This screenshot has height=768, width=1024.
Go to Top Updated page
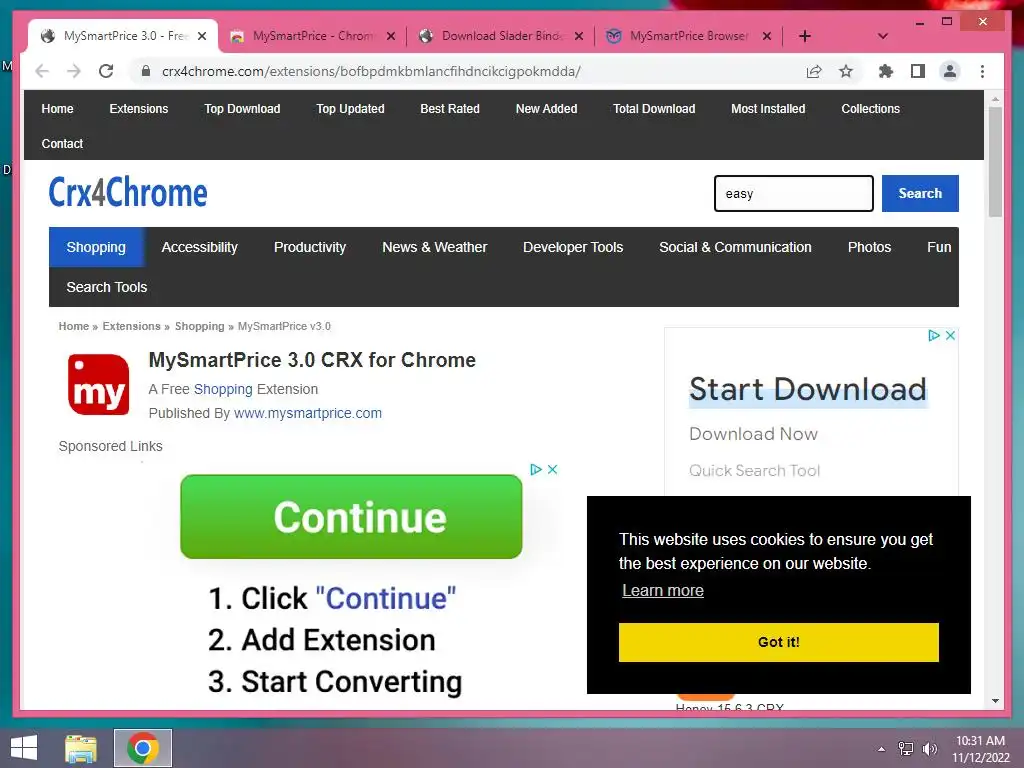coord(350,108)
